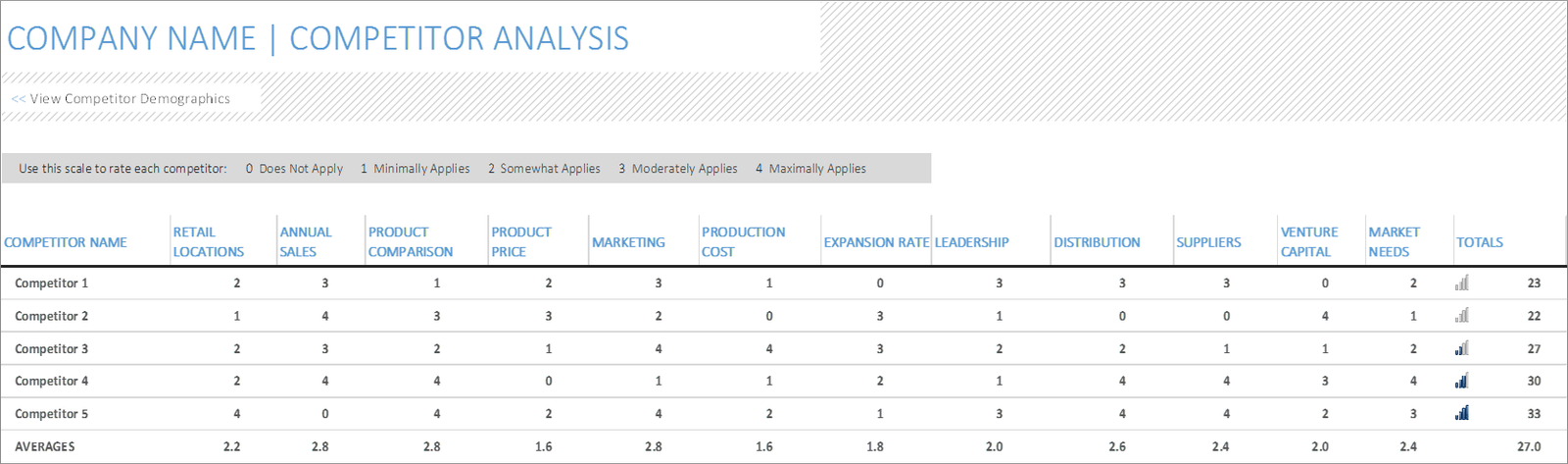Select Competitor 4 Product Price value 0

coord(548,381)
